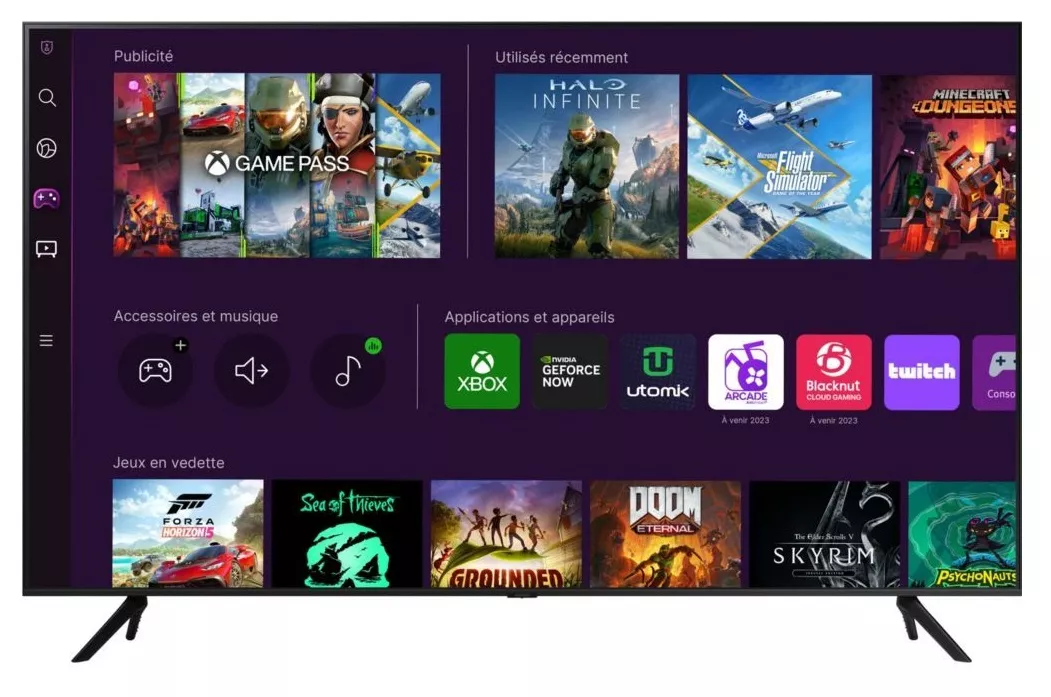This screenshot has width=1051, height=697.
Task: Click 'À venir 2023' under Blacknut
Action: [x=834, y=420]
